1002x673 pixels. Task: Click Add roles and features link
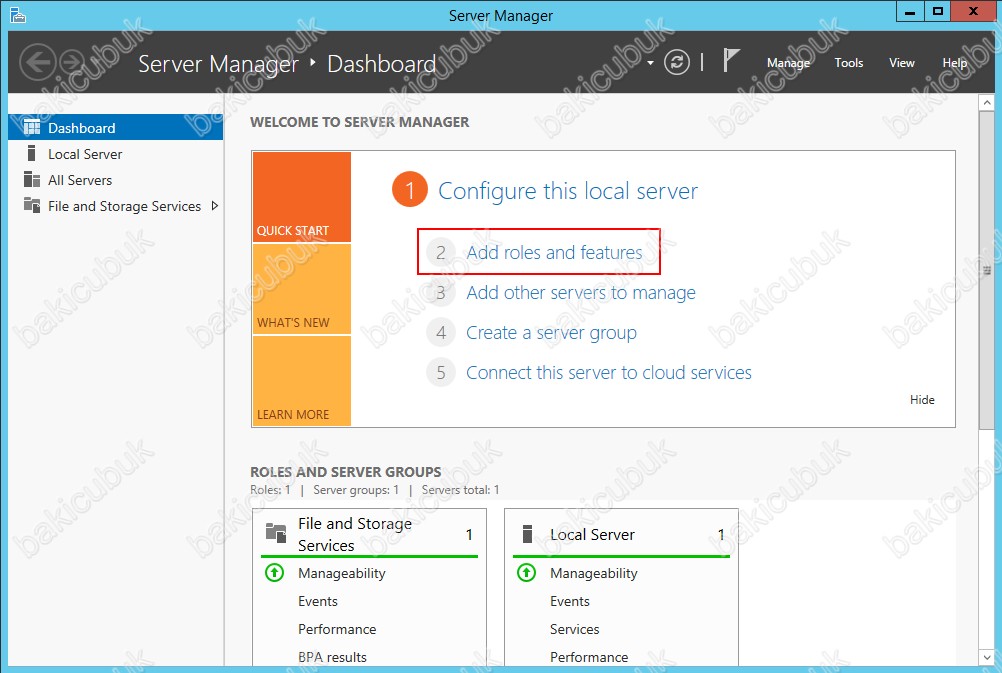click(554, 252)
